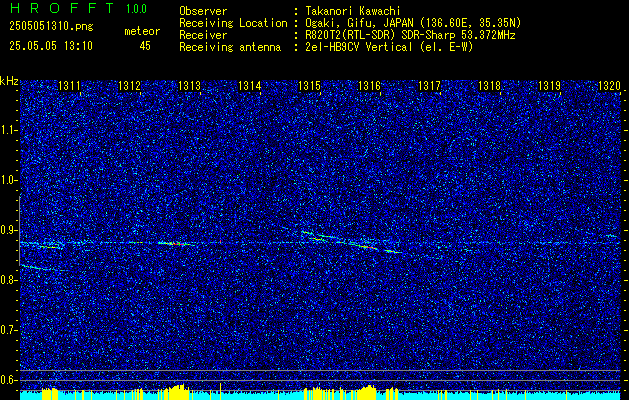Click the date stamp 25.05.05 13:10
This screenshot has height=400, width=629.
click(51, 46)
